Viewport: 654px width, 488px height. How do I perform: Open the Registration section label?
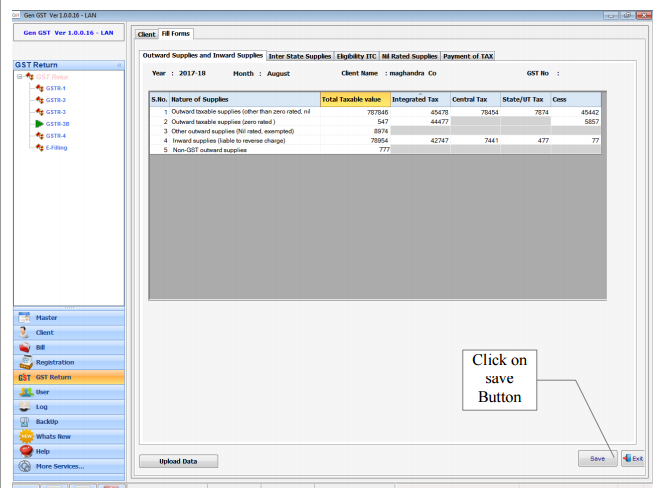55,362
